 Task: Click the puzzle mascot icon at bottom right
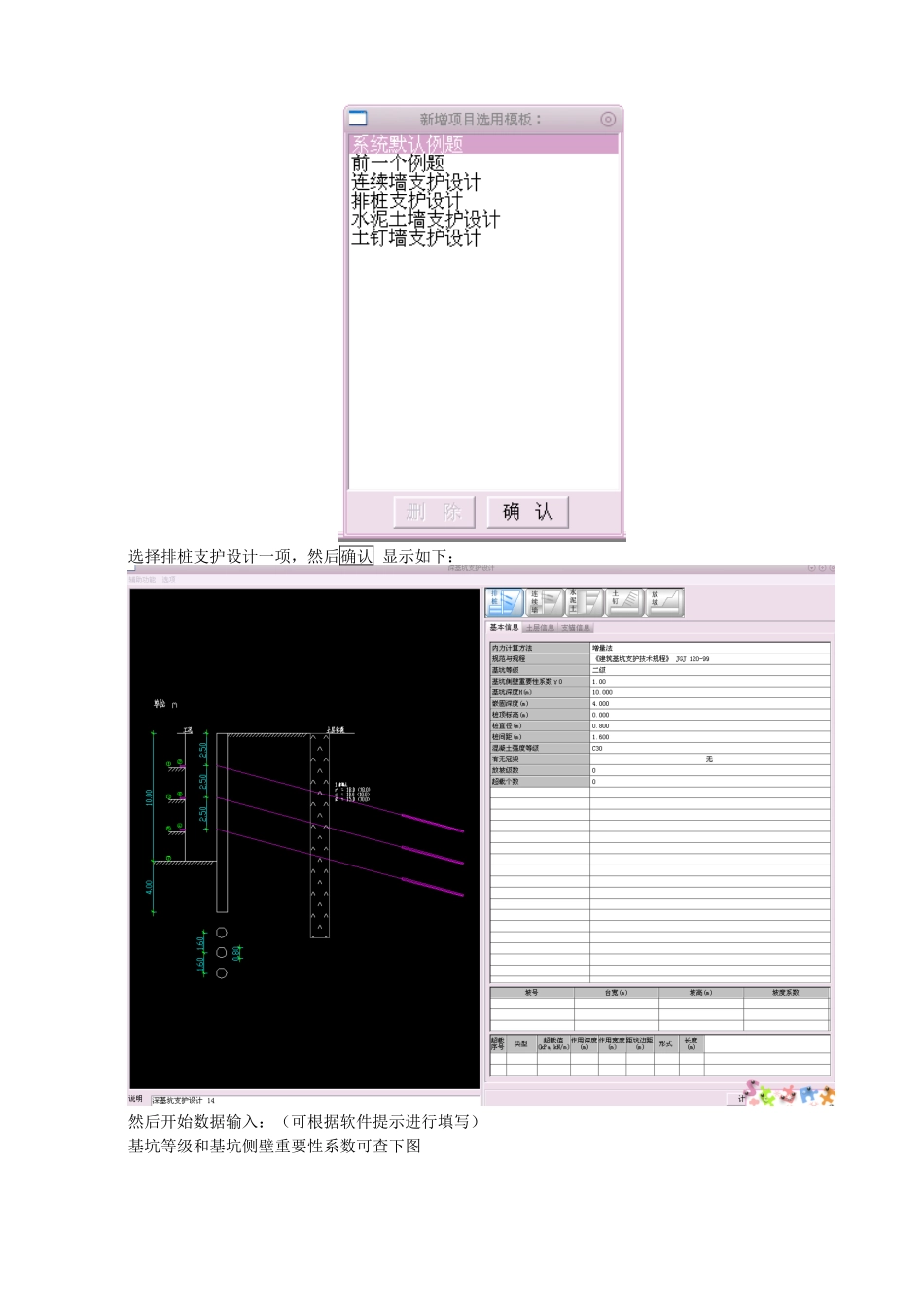click(x=791, y=1094)
